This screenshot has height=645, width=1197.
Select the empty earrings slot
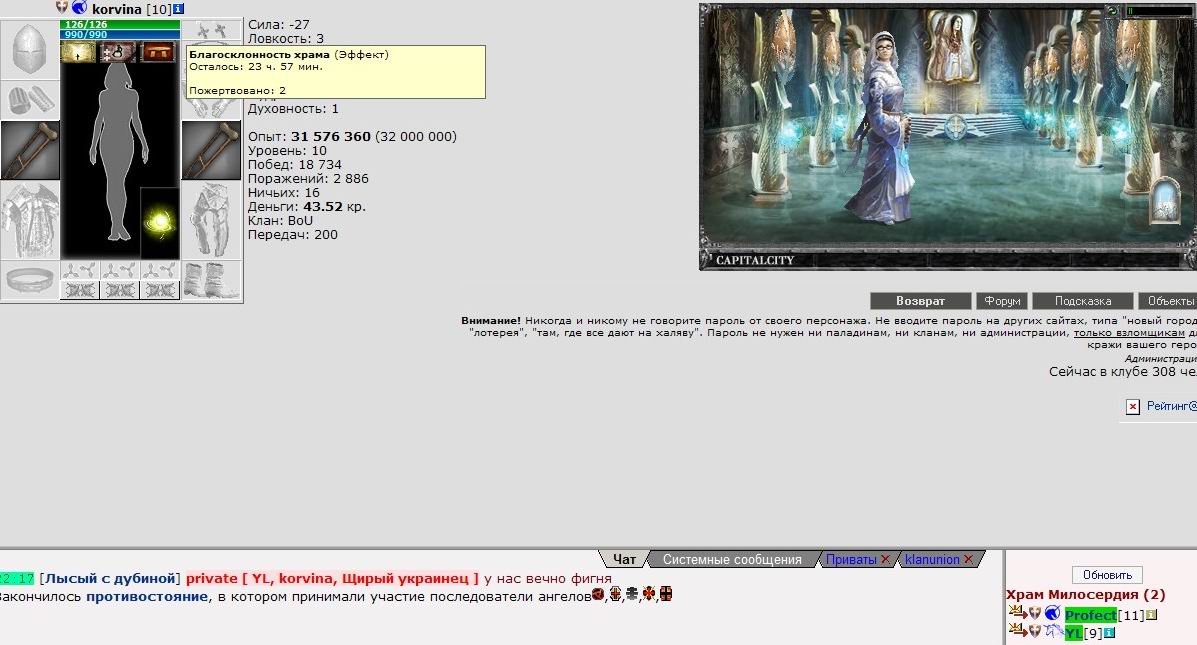[211, 31]
